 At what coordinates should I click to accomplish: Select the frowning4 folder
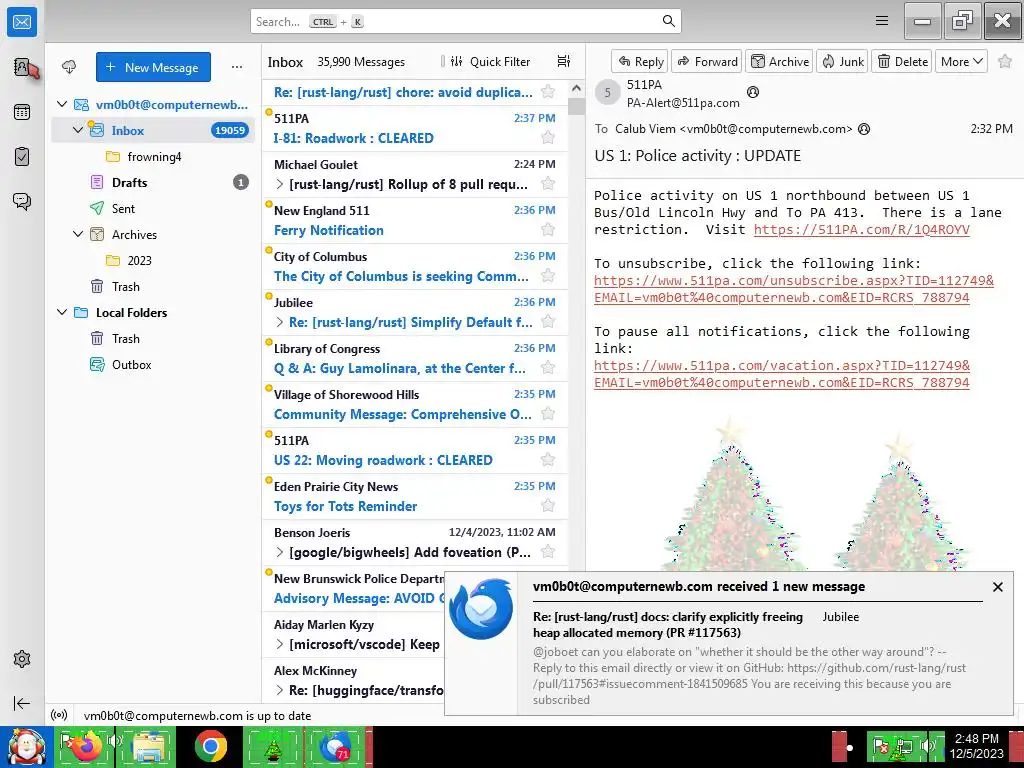153,157
